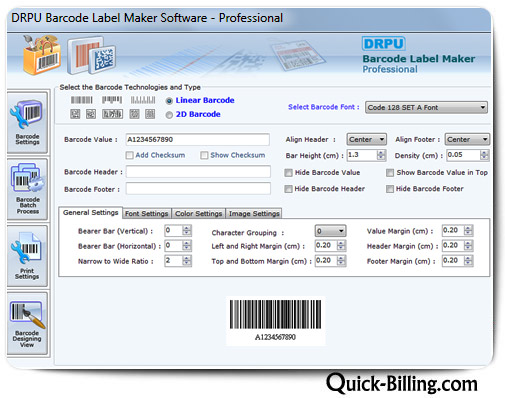Image resolution: width=505 pixels, height=398 pixels.
Task: Click the Bar Height value field
Action: coord(362,155)
